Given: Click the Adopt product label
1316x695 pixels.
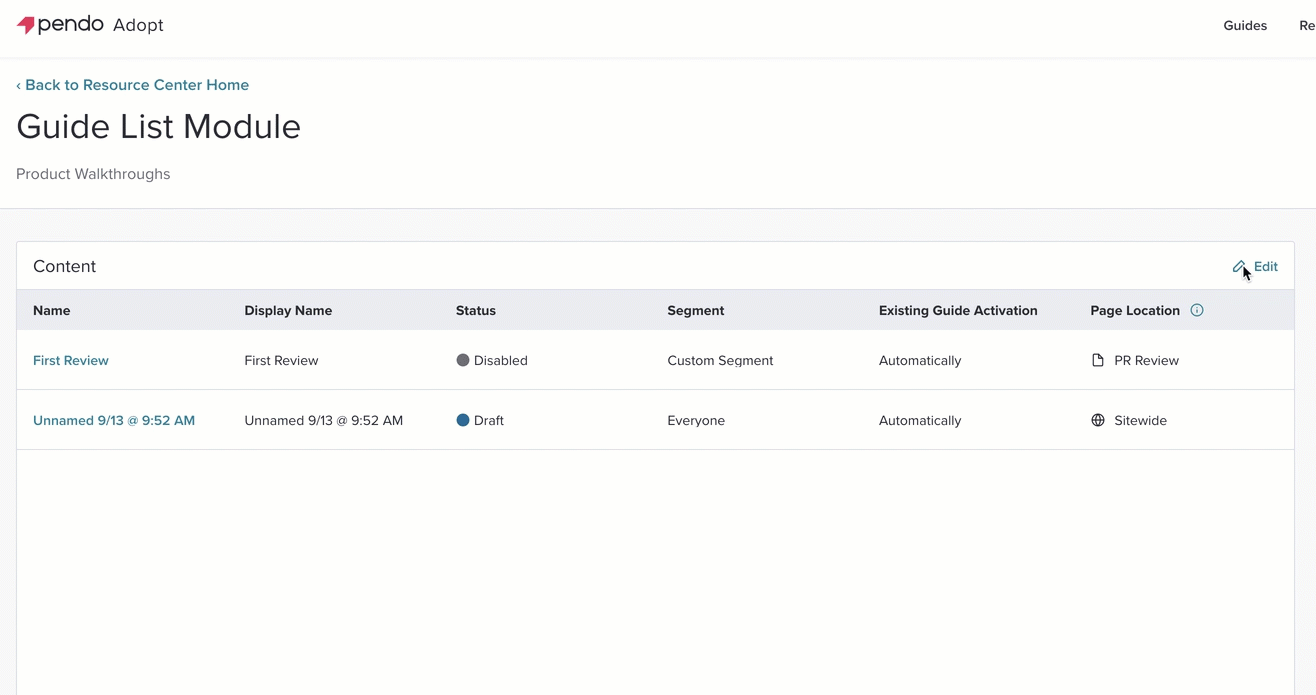Looking at the screenshot, I should pos(138,26).
